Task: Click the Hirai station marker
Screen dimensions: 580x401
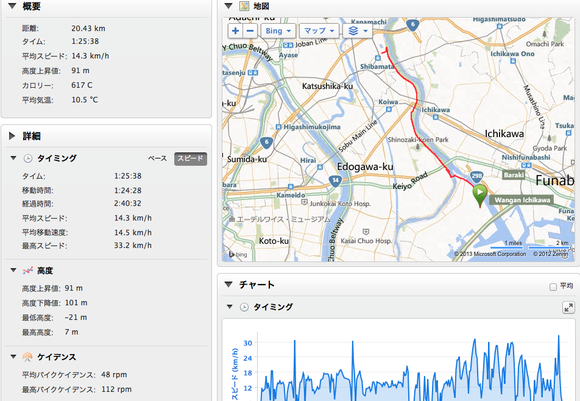Action: (320, 167)
